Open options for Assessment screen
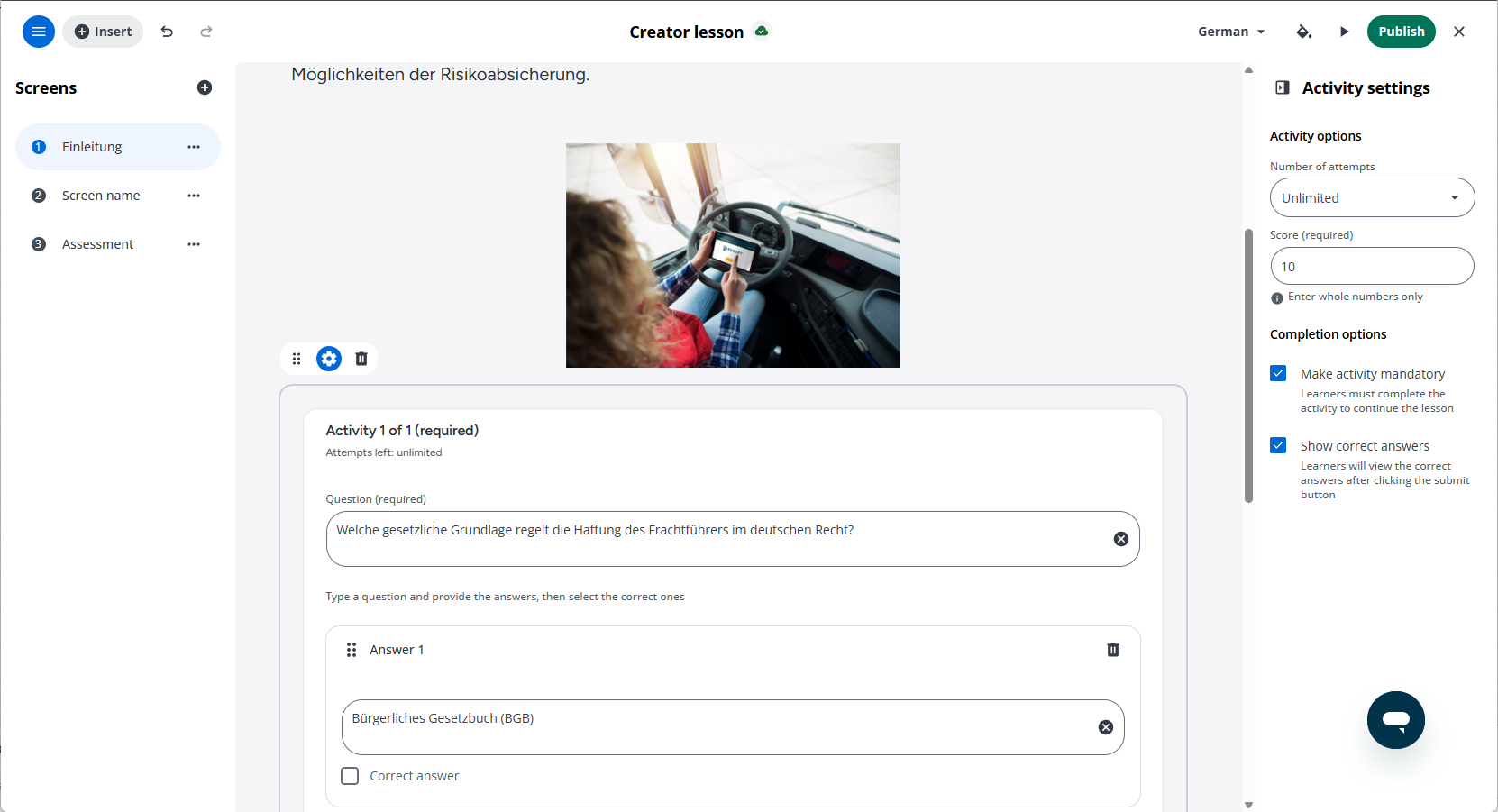The image size is (1498, 812). pyautogui.click(x=194, y=244)
